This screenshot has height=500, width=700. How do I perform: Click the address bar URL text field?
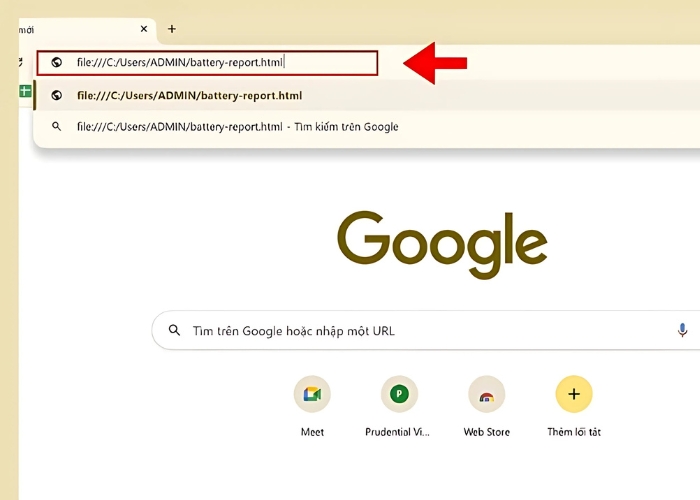coord(220,62)
